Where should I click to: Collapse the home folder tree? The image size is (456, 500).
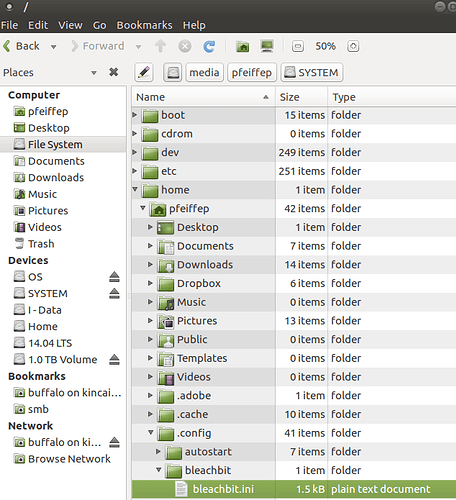point(135,189)
